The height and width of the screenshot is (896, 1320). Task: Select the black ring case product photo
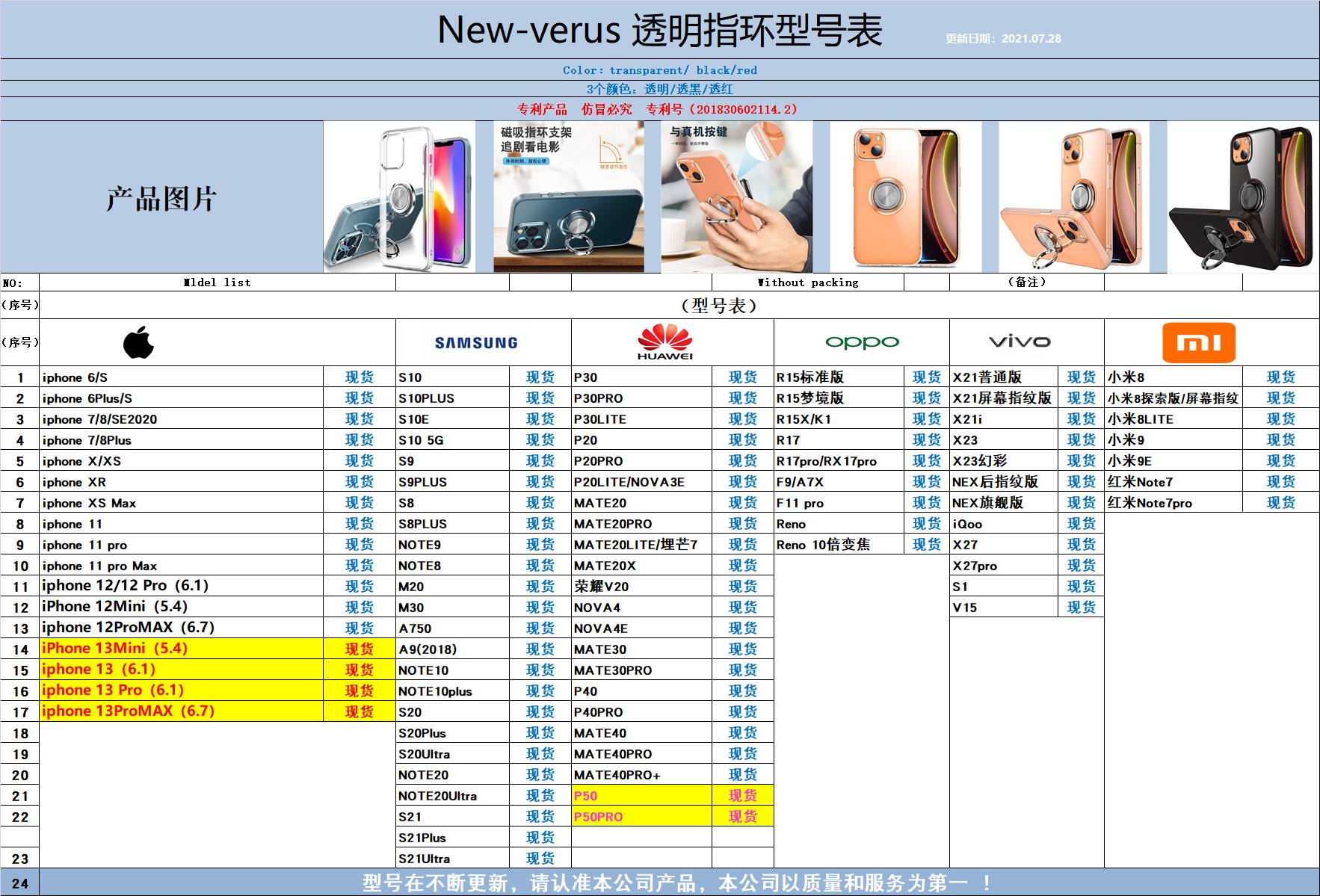pyautogui.click(x=1242, y=197)
